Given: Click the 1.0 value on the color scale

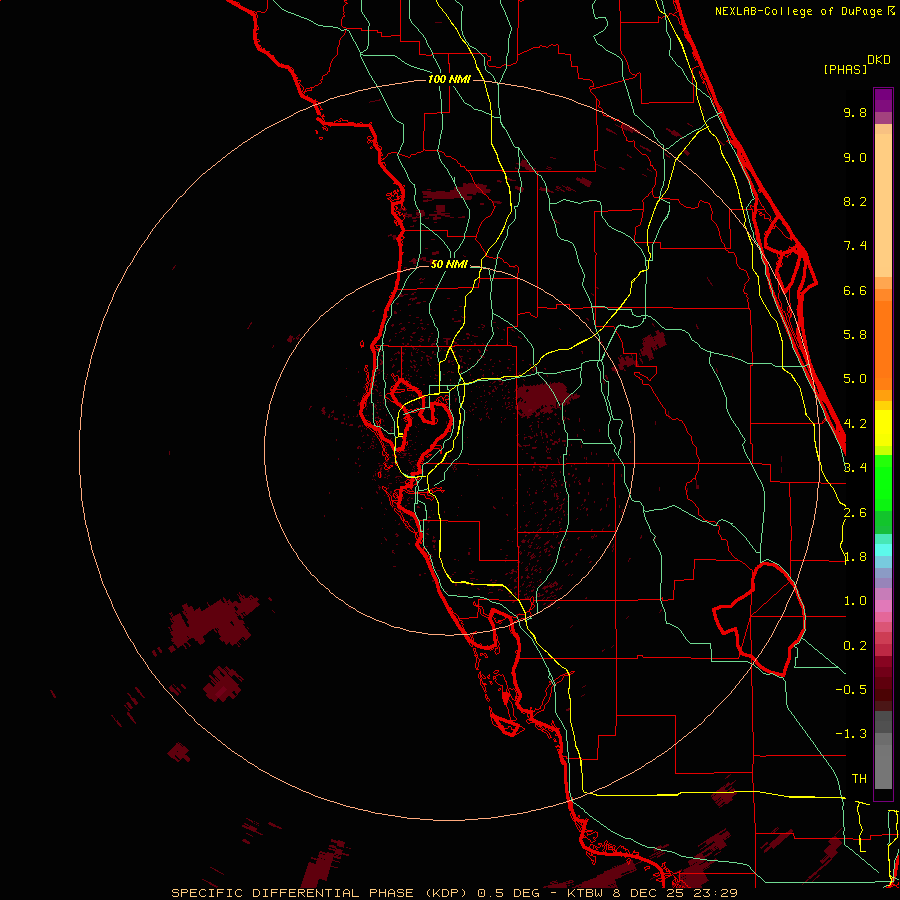Looking at the screenshot, I should pos(855,601).
